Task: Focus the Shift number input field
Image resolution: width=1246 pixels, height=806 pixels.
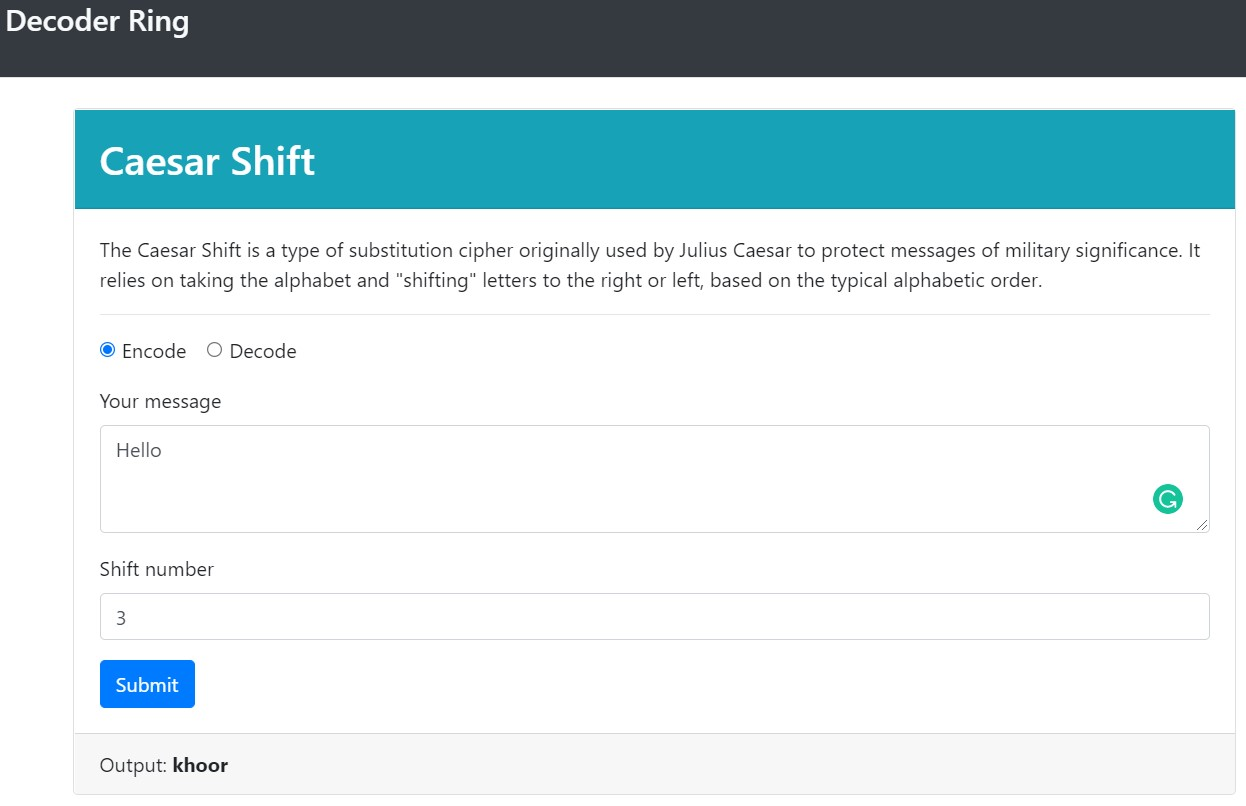Action: click(655, 617)
